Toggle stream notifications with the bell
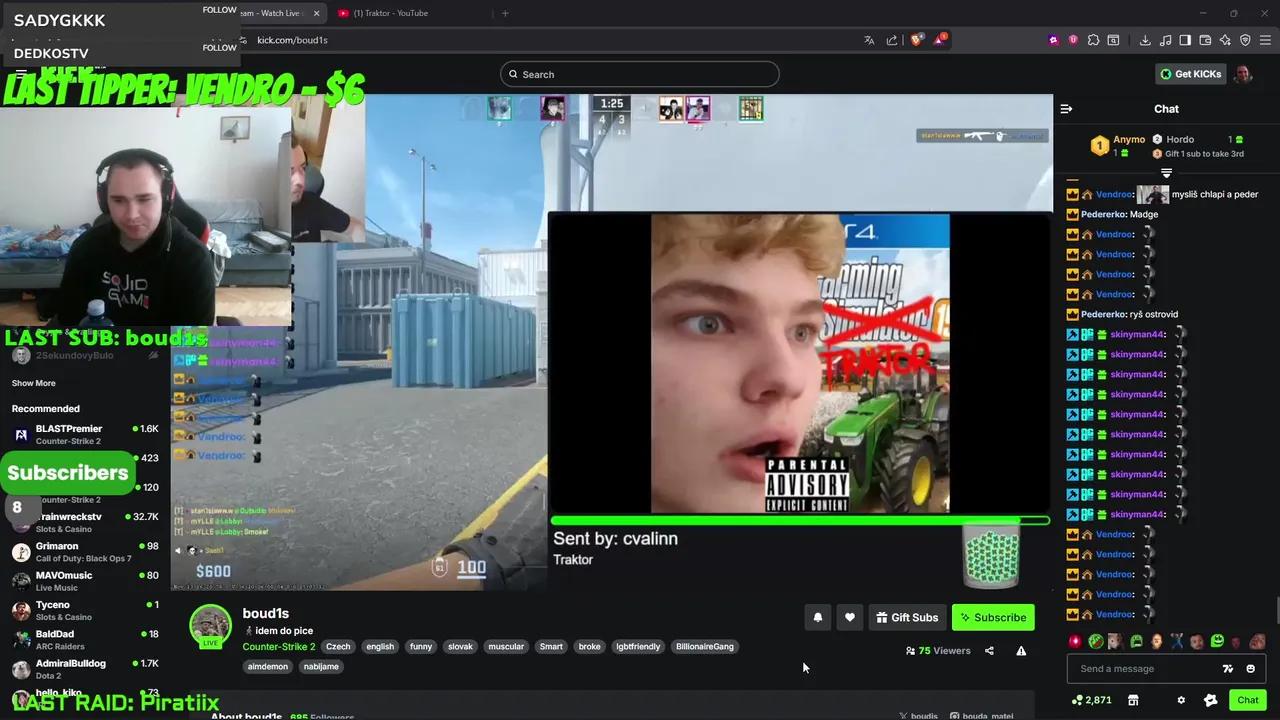The height and width of the screenshot is (720, 1280). (818, 617)
